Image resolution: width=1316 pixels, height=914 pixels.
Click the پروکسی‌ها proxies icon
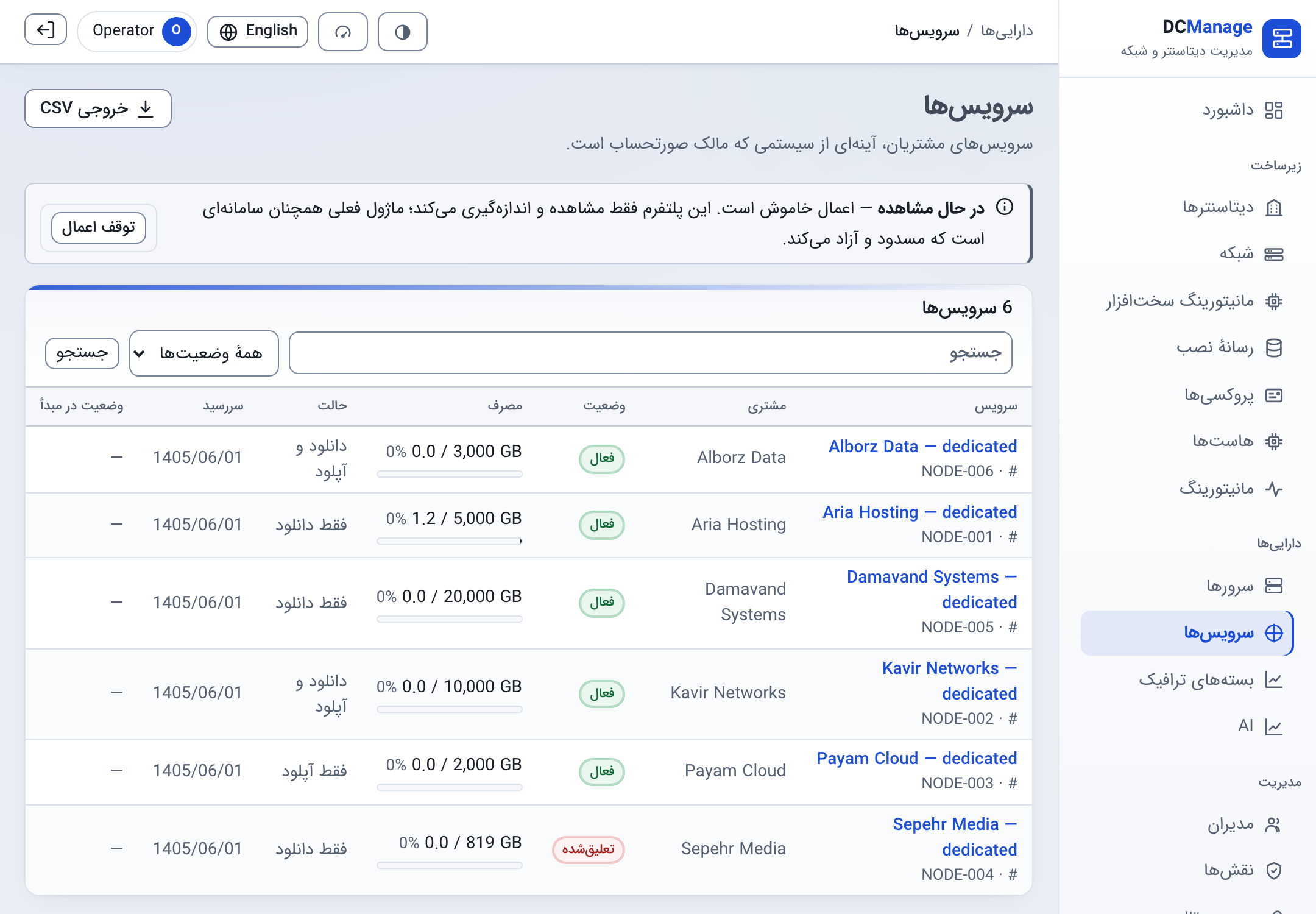[x=1274, y=395]
